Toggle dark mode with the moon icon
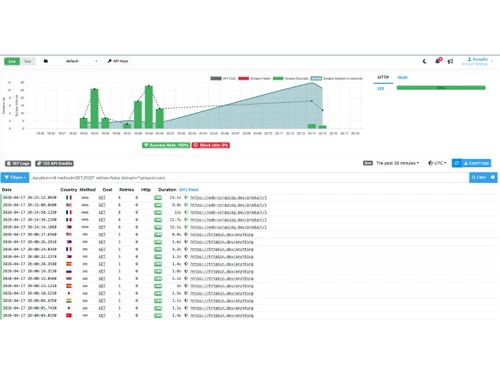The width and height of the screenshot is (500, 375). [x=424, y=61]
